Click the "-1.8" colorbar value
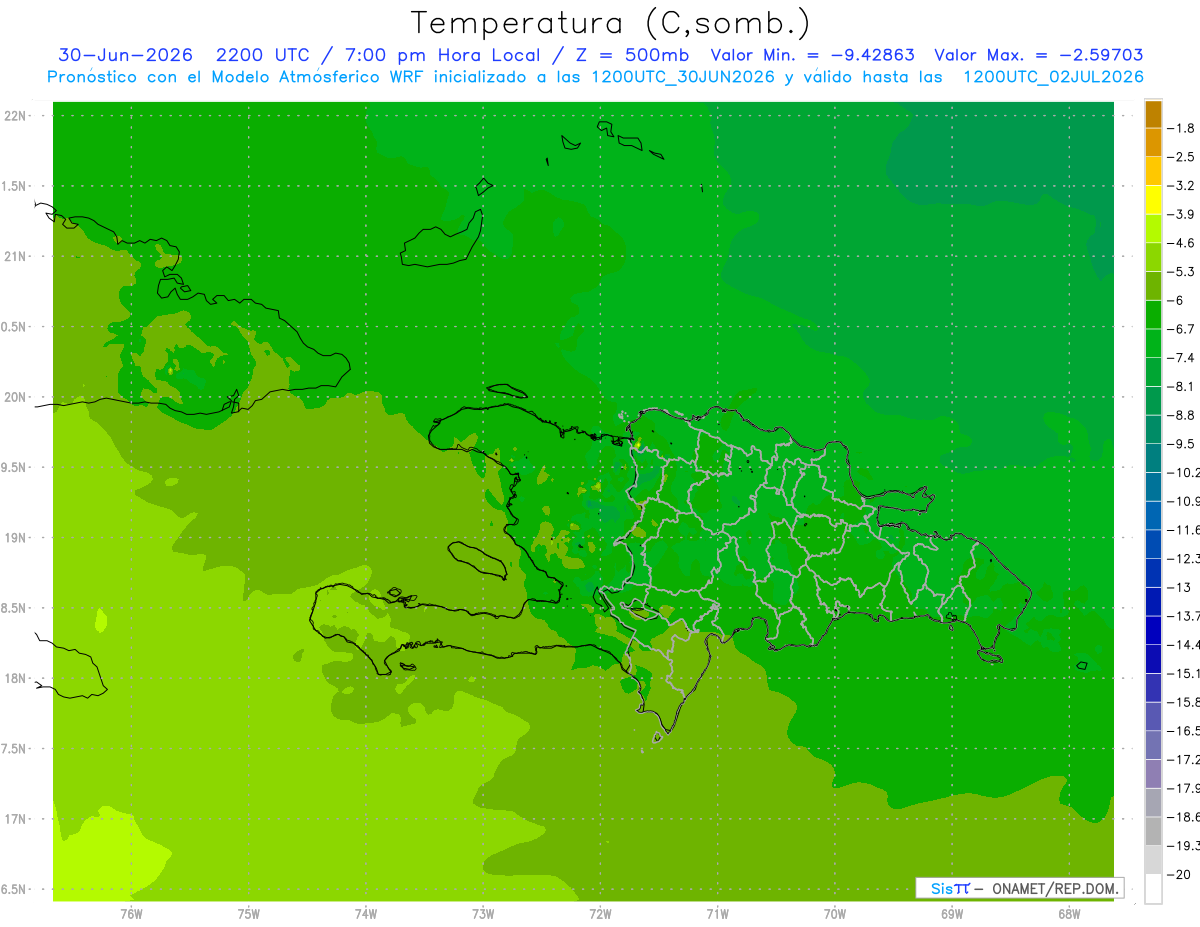The width and height of the screenshot is (1200, 927). point(1183,128)
